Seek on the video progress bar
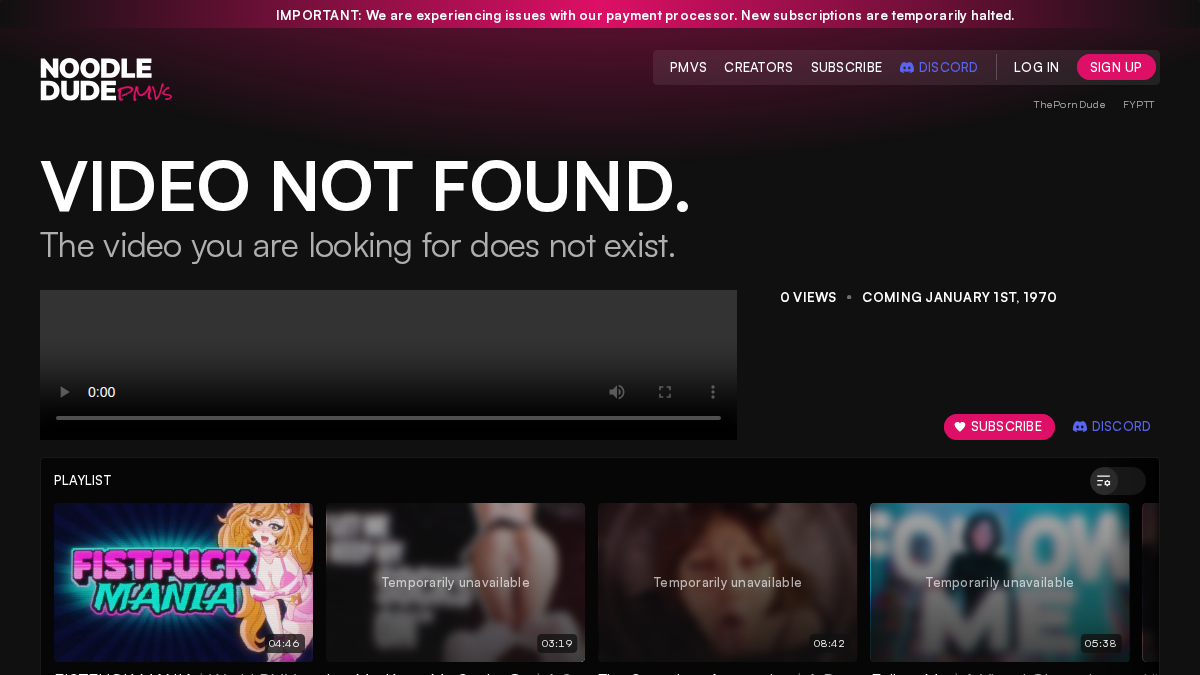The image size is (1200, 675). 388,417
